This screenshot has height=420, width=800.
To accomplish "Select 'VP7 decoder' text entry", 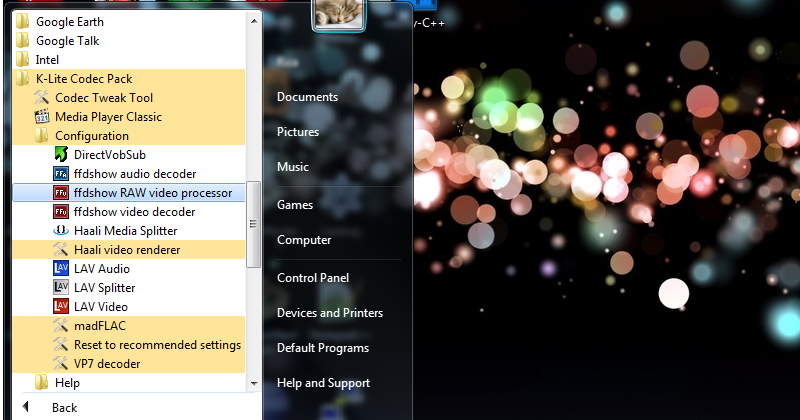I will (107, 364).
